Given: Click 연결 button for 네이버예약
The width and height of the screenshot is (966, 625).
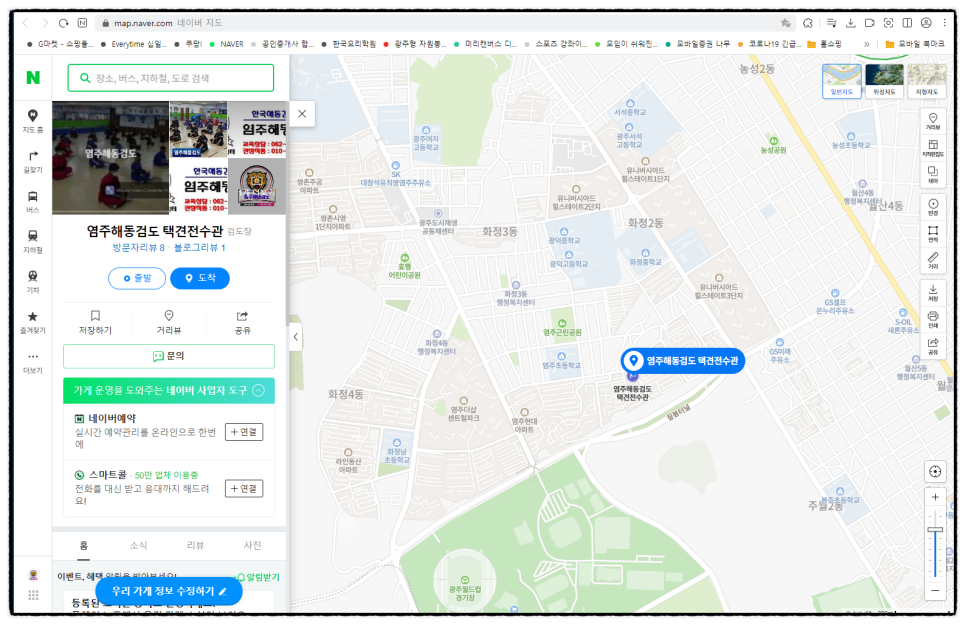Looking at the screenshot, I should [x=244, y=432].
